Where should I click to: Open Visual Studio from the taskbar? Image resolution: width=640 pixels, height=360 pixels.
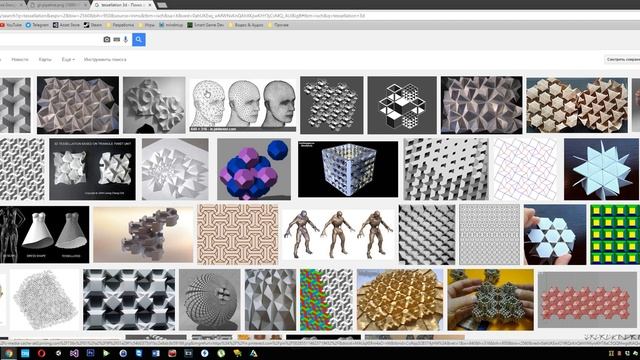click(74, 353)
